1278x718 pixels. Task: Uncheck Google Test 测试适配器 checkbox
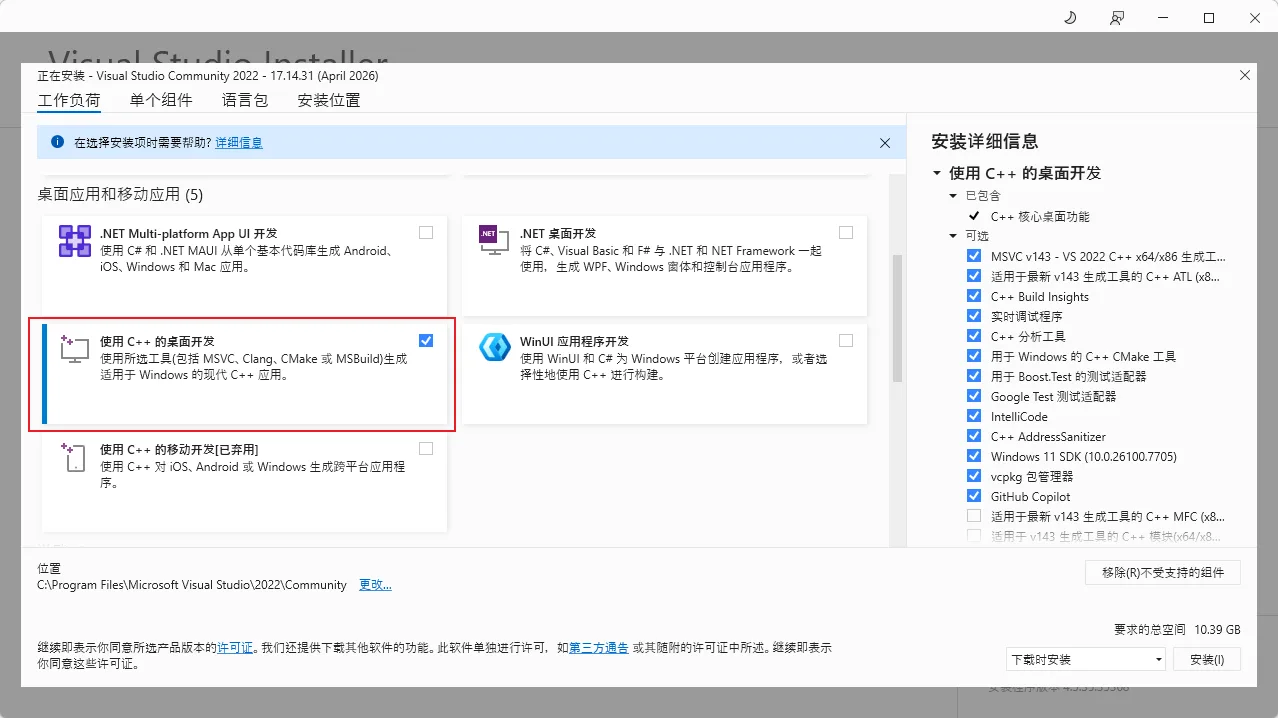pyautogui.click(x=974, y=396)
